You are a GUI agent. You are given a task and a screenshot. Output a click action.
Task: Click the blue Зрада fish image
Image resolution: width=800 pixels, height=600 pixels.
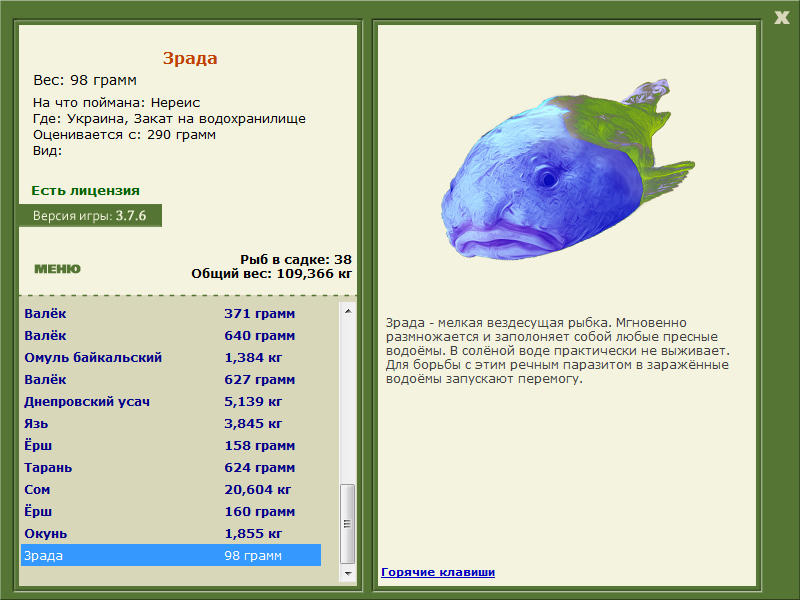click(567, 170)
